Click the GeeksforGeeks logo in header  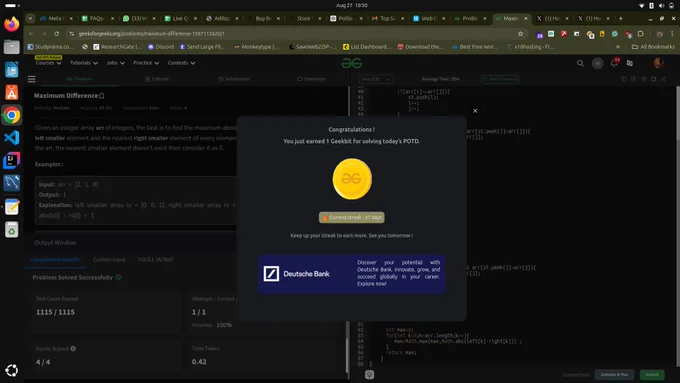351,63
